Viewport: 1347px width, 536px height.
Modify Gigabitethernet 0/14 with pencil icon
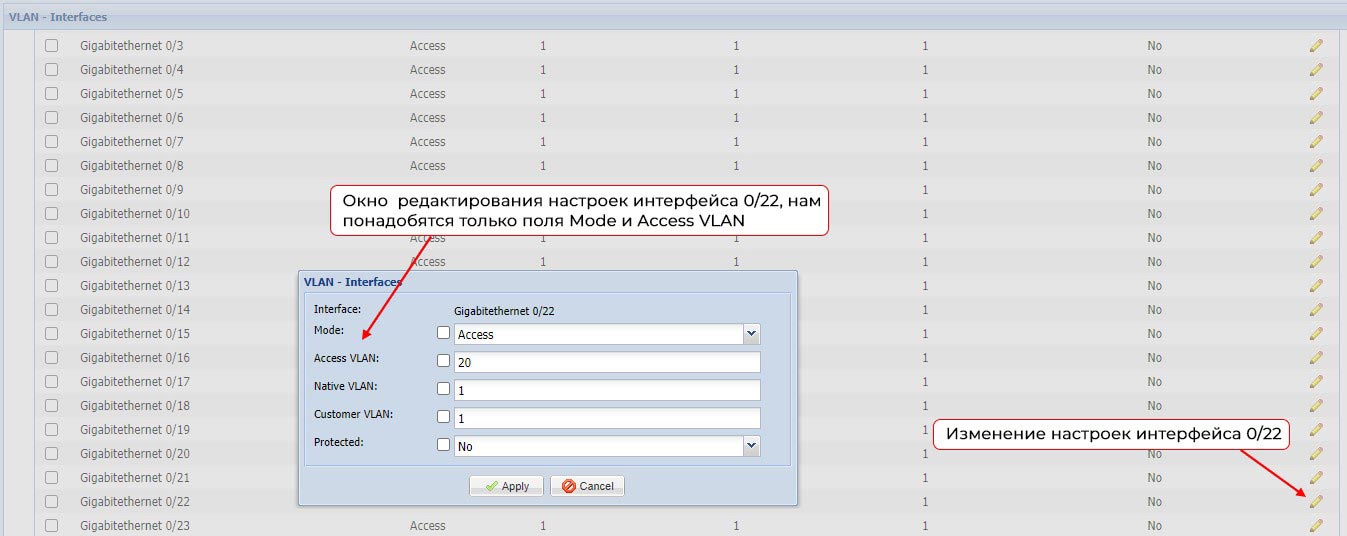pos(1316,310)
